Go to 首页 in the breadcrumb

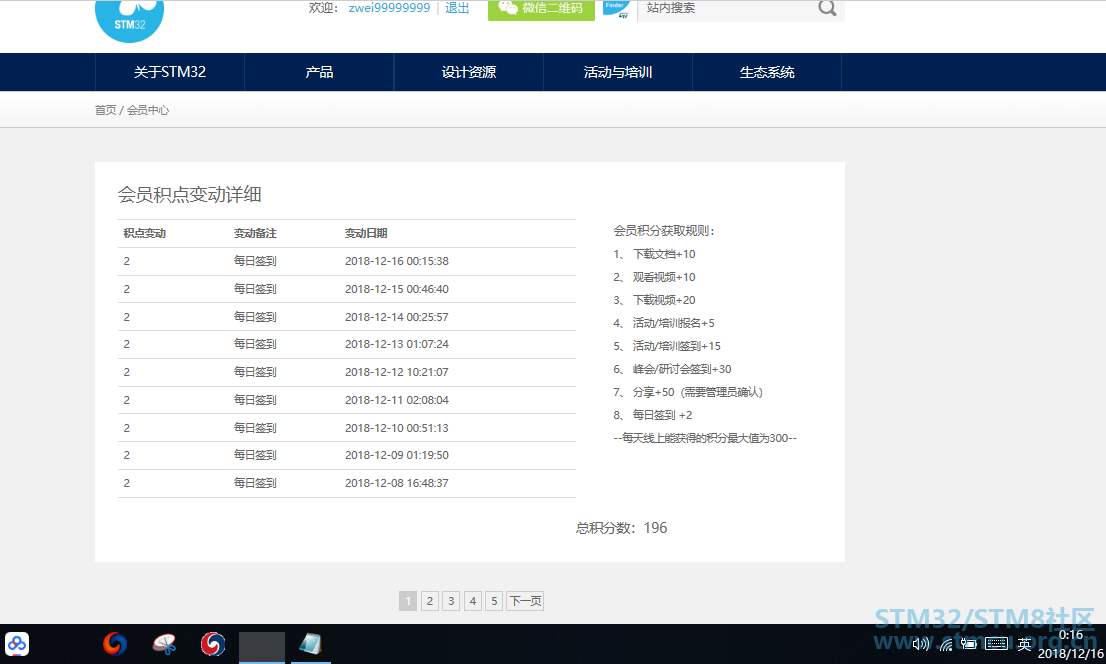pyautogui.click(x=105, y=110)
